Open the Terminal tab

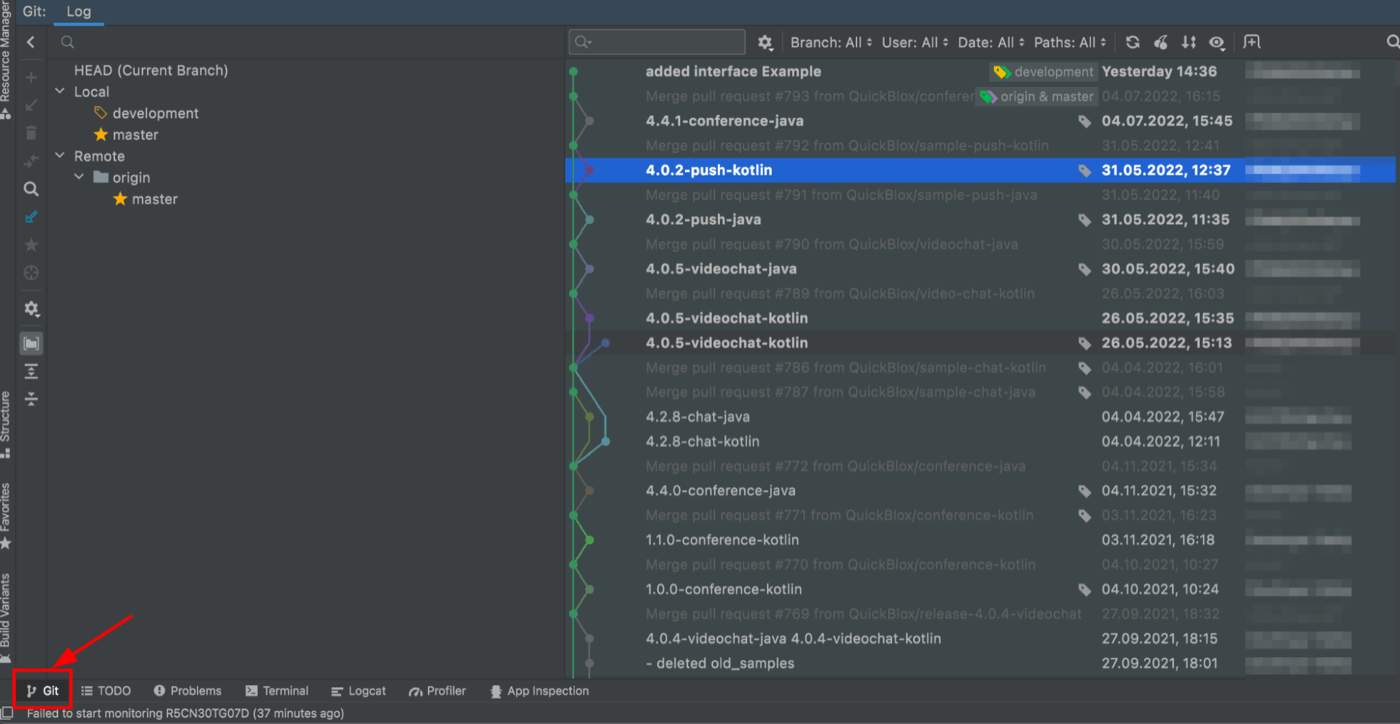[x=277, y=690]
